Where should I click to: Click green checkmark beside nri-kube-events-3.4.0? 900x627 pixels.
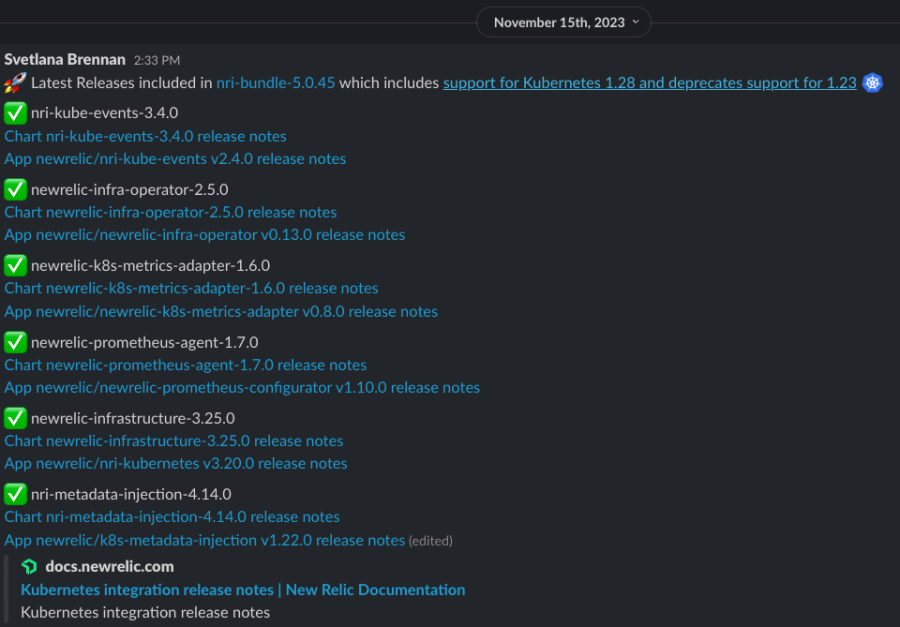tap(15, 113)
